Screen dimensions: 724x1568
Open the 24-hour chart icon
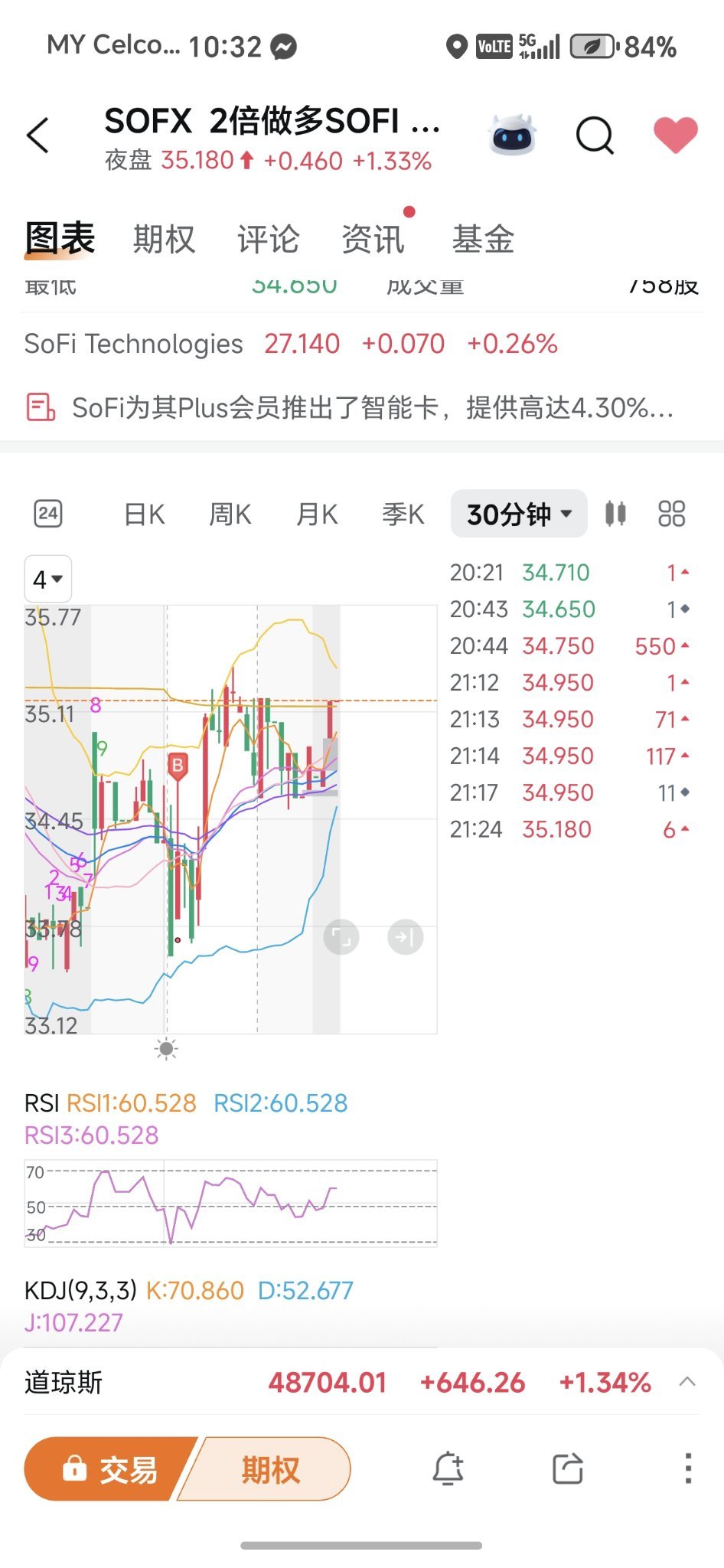tap(48, 514)
